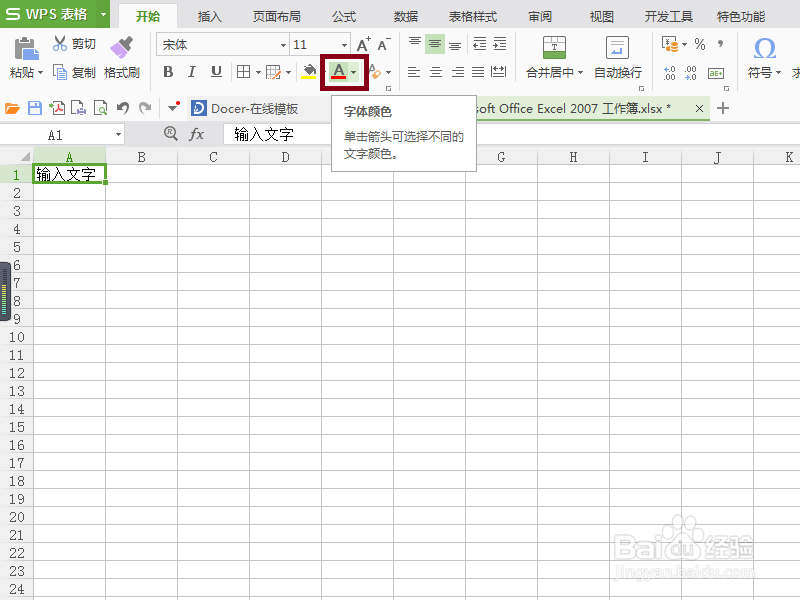Screen dimensions: 800x600
Task: Open the 数据 ribbon tab
Action: click(404, 16)
